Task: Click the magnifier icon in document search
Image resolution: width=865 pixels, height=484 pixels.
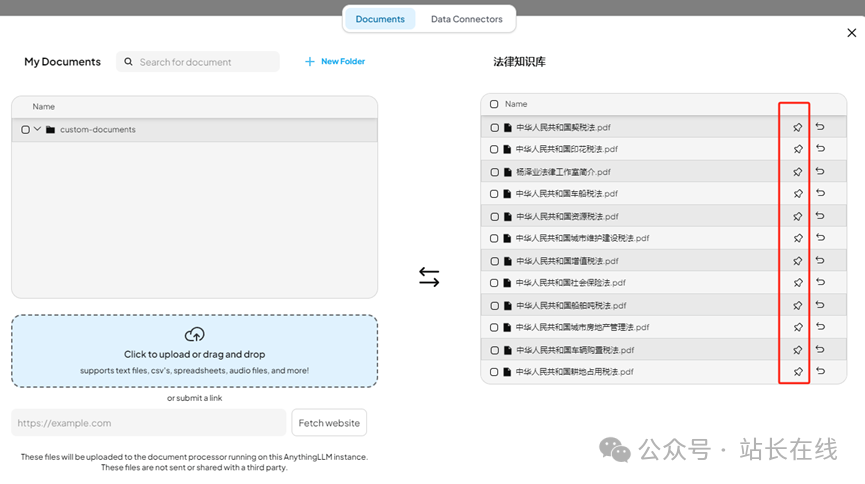Action: point(128,62)
